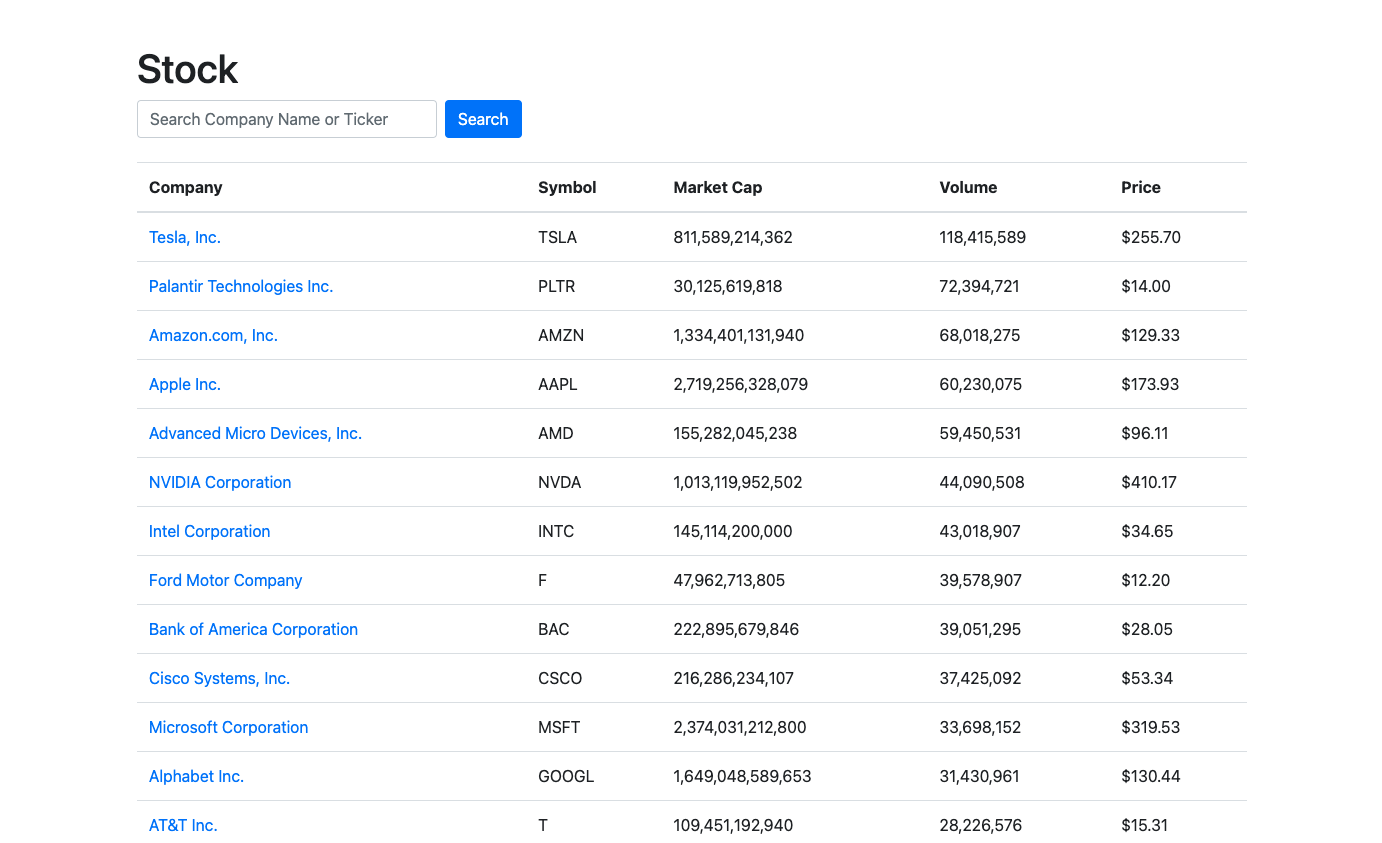Open the Intel Corporation link
Image resolution: width=1382 pixels, height=843 pixels.
[x=210, y=531]
